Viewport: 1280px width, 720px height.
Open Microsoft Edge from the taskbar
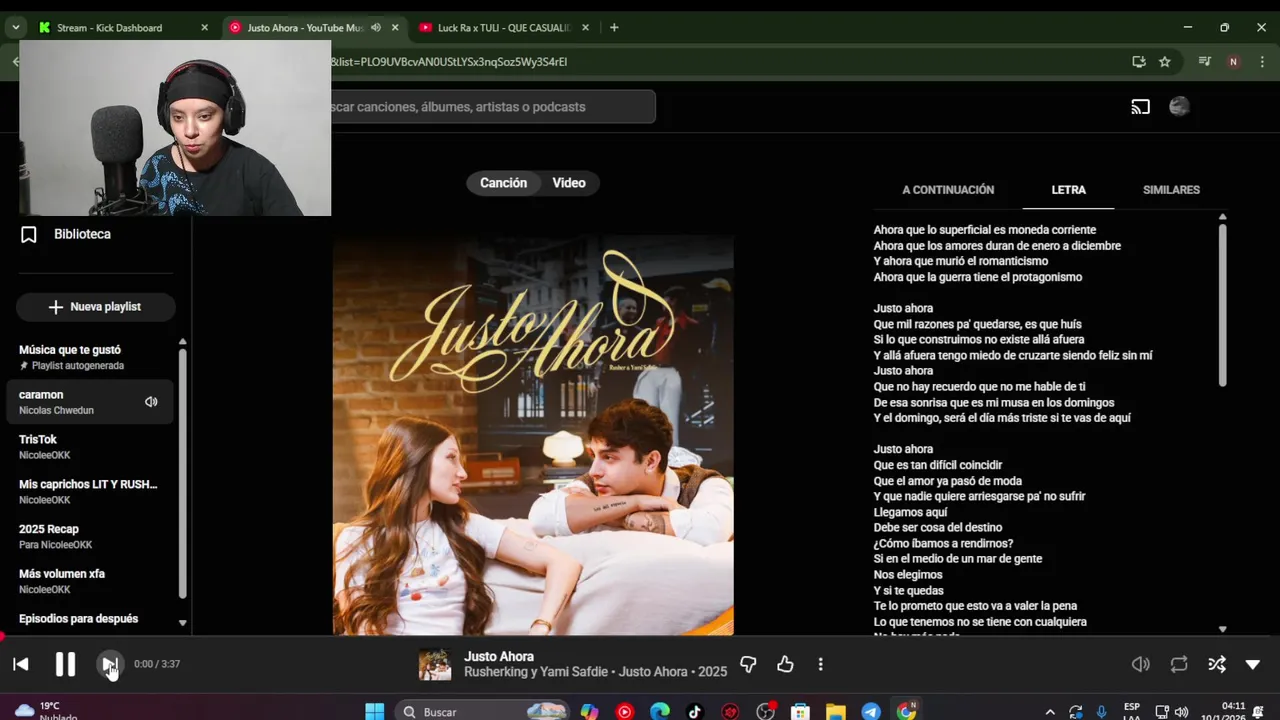(660, 711)
